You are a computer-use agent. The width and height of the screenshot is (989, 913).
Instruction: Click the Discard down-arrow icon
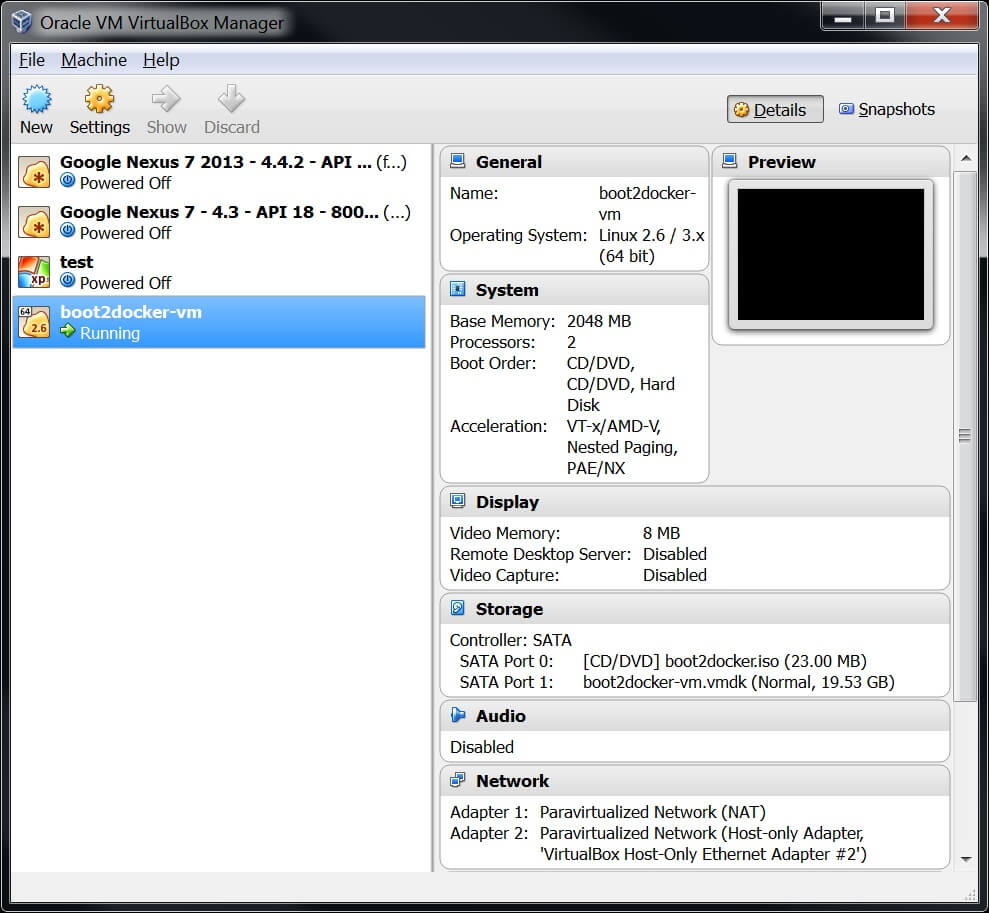[231, 99]
